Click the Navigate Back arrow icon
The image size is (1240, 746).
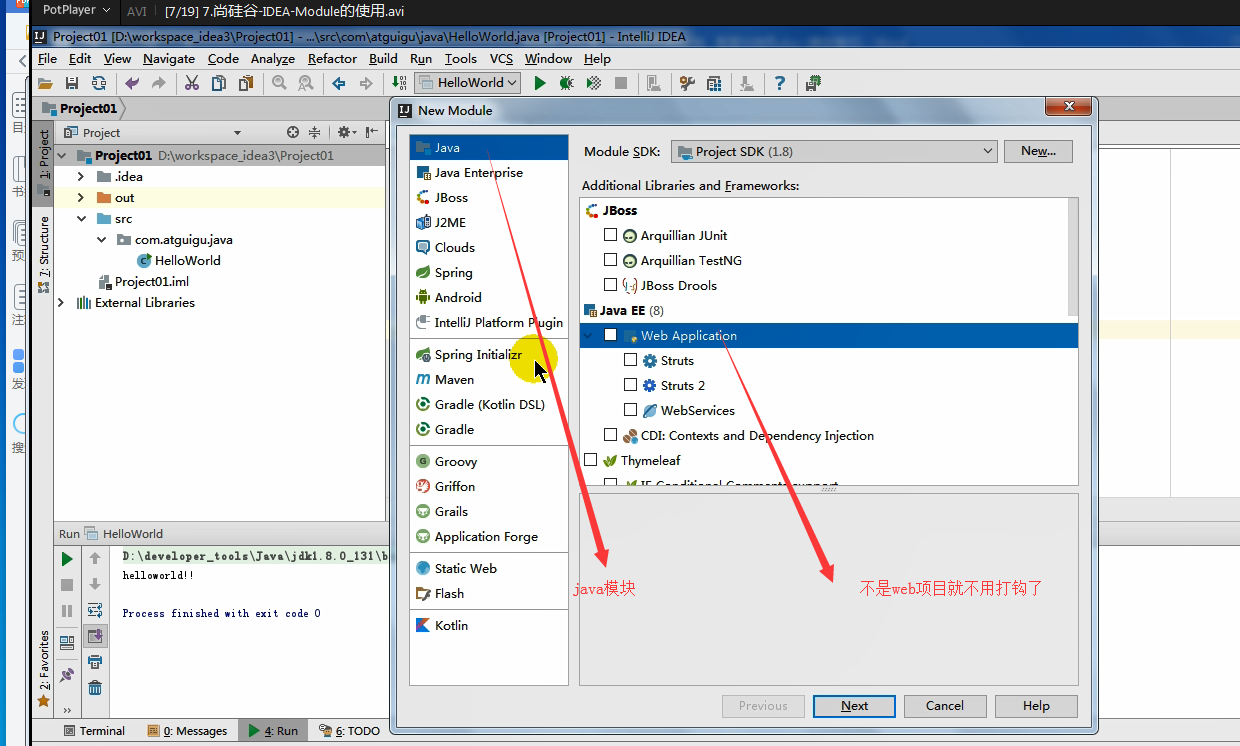pyautogui.click(x=339, y=83)
